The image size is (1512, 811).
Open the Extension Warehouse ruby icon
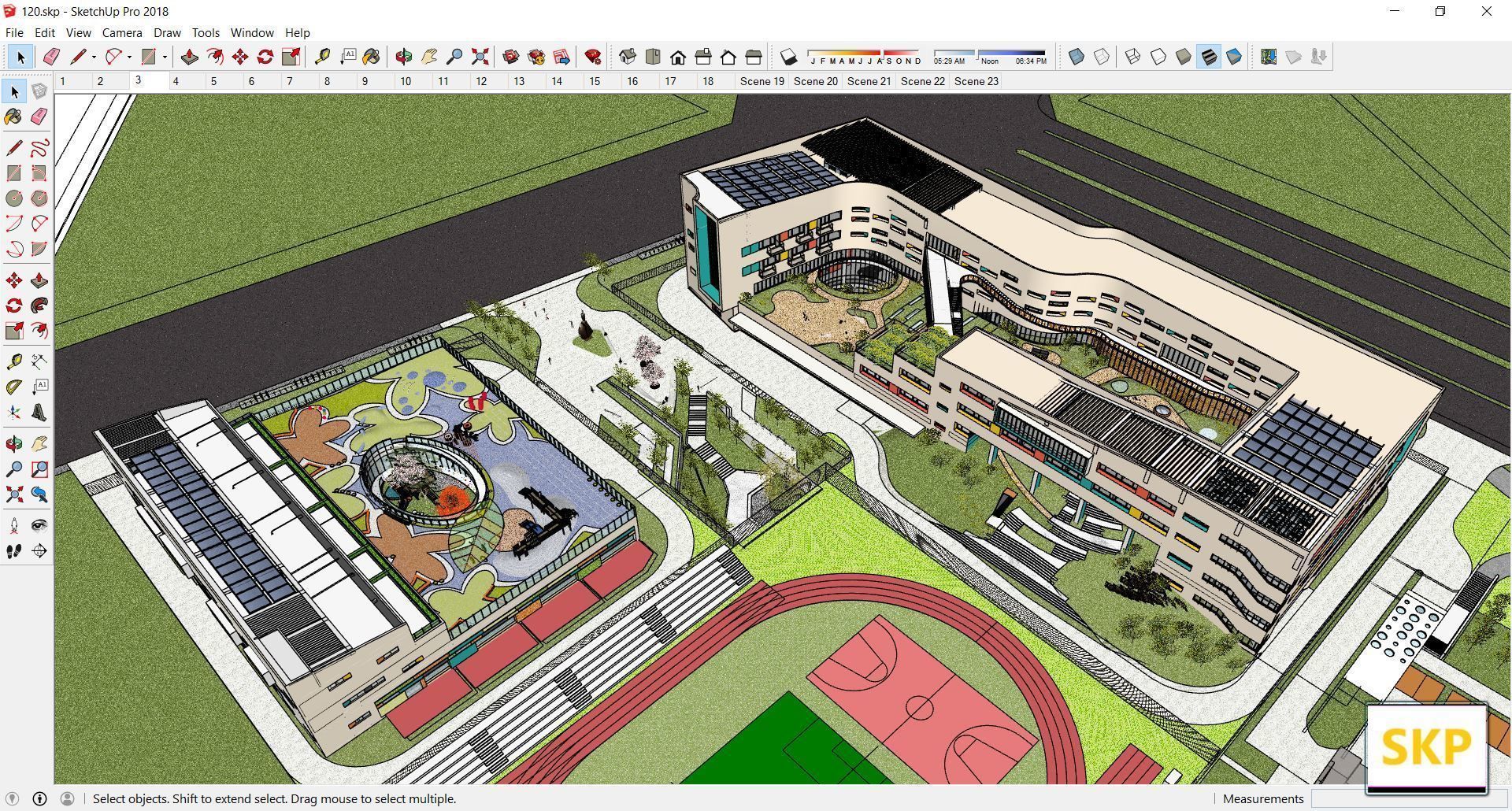pos(593,57)
